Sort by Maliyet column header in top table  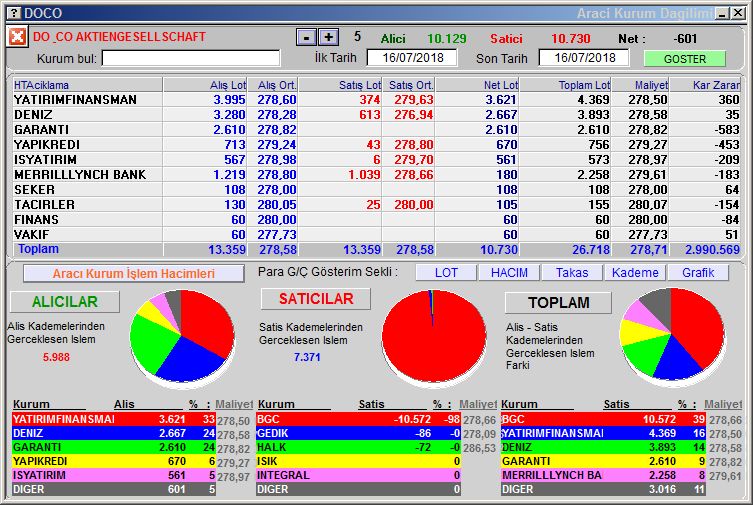tap(640, 85)
